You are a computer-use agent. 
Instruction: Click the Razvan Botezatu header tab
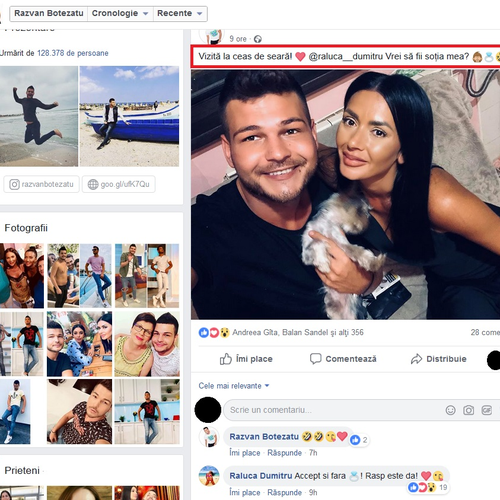pyautogui.click(x=49, y=13)
